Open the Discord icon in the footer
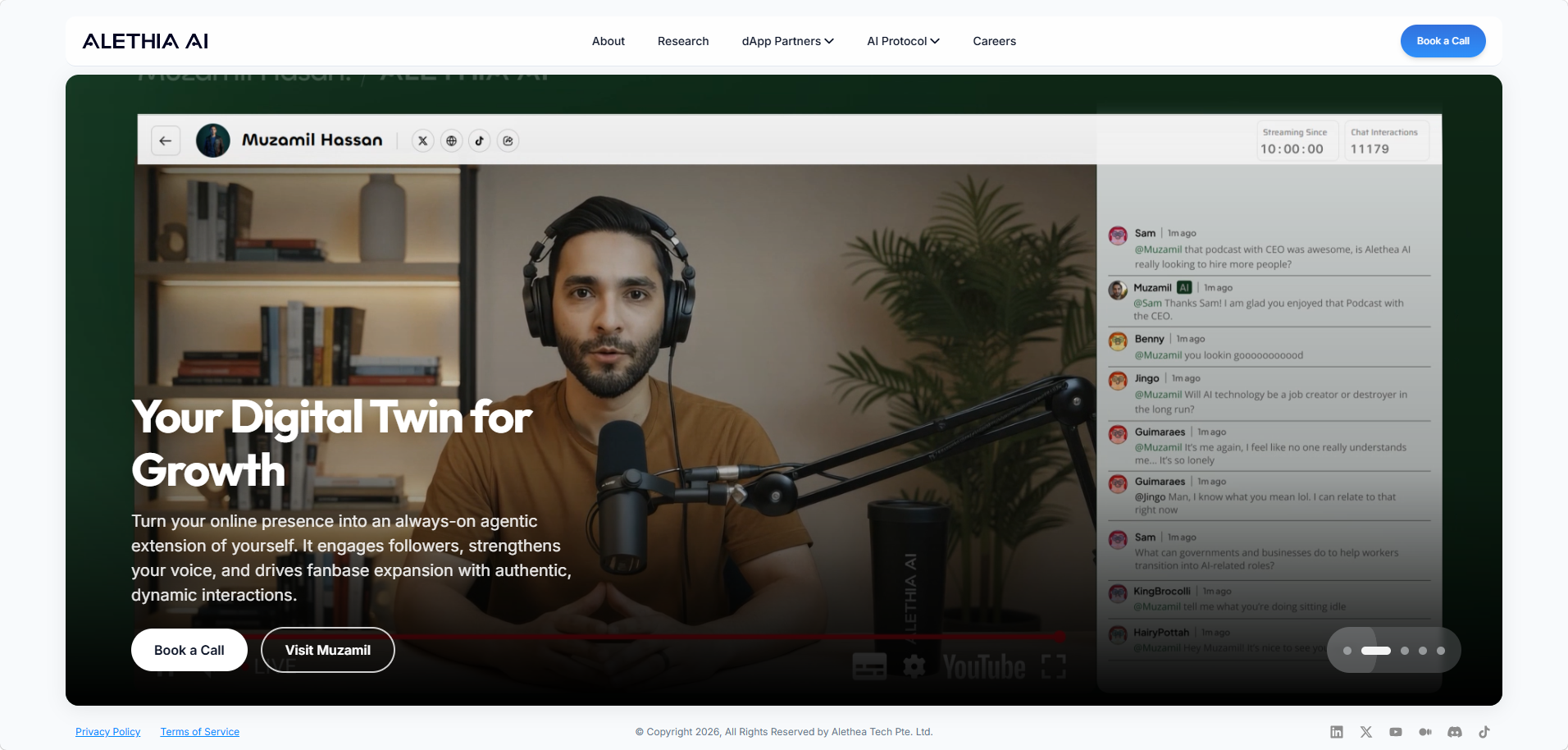 [x=1455, y=732]
